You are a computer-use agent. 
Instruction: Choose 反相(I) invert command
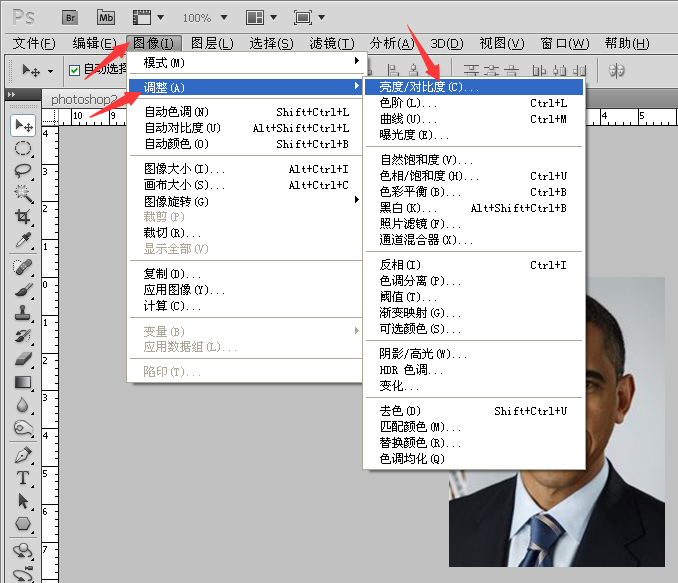(x=474, y=265)
